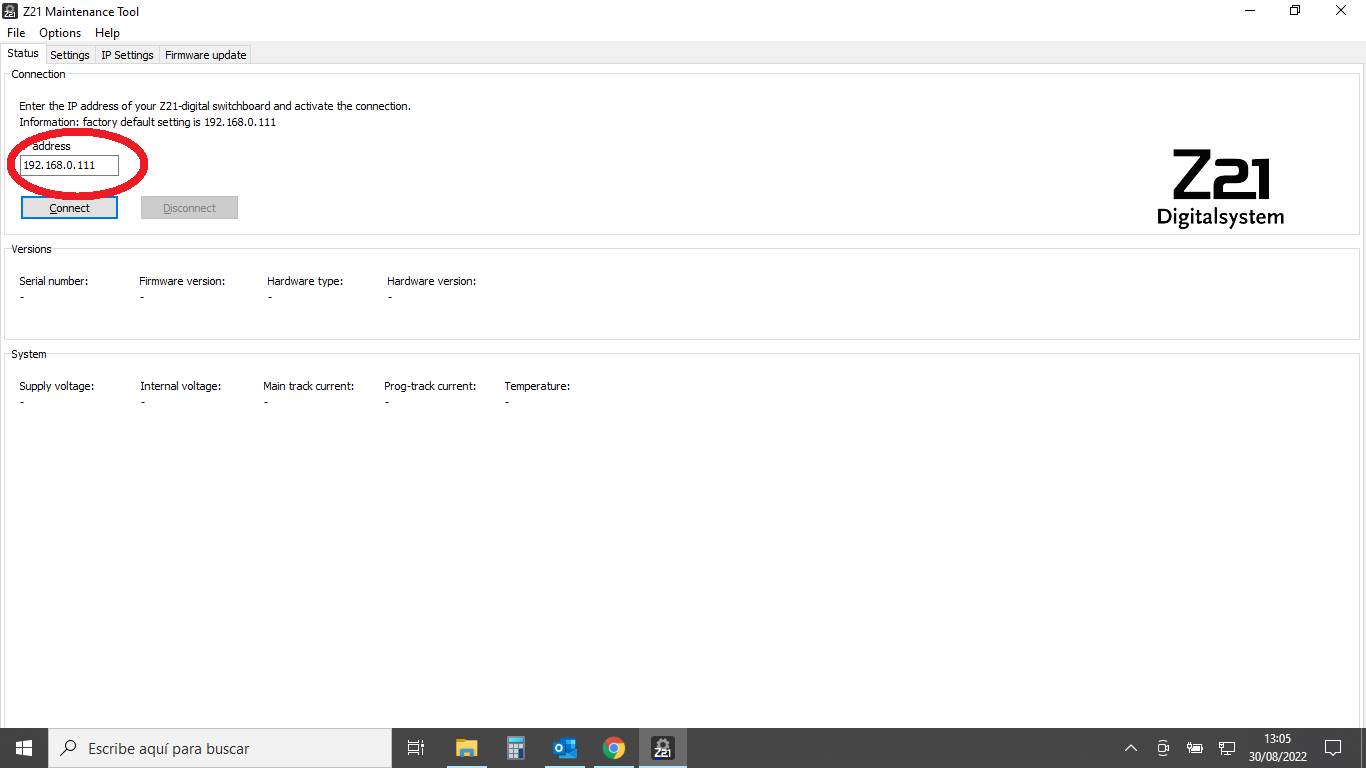Click the battery status tray icon
The width and height of the screenshot is (1366, 768).
1195,748
